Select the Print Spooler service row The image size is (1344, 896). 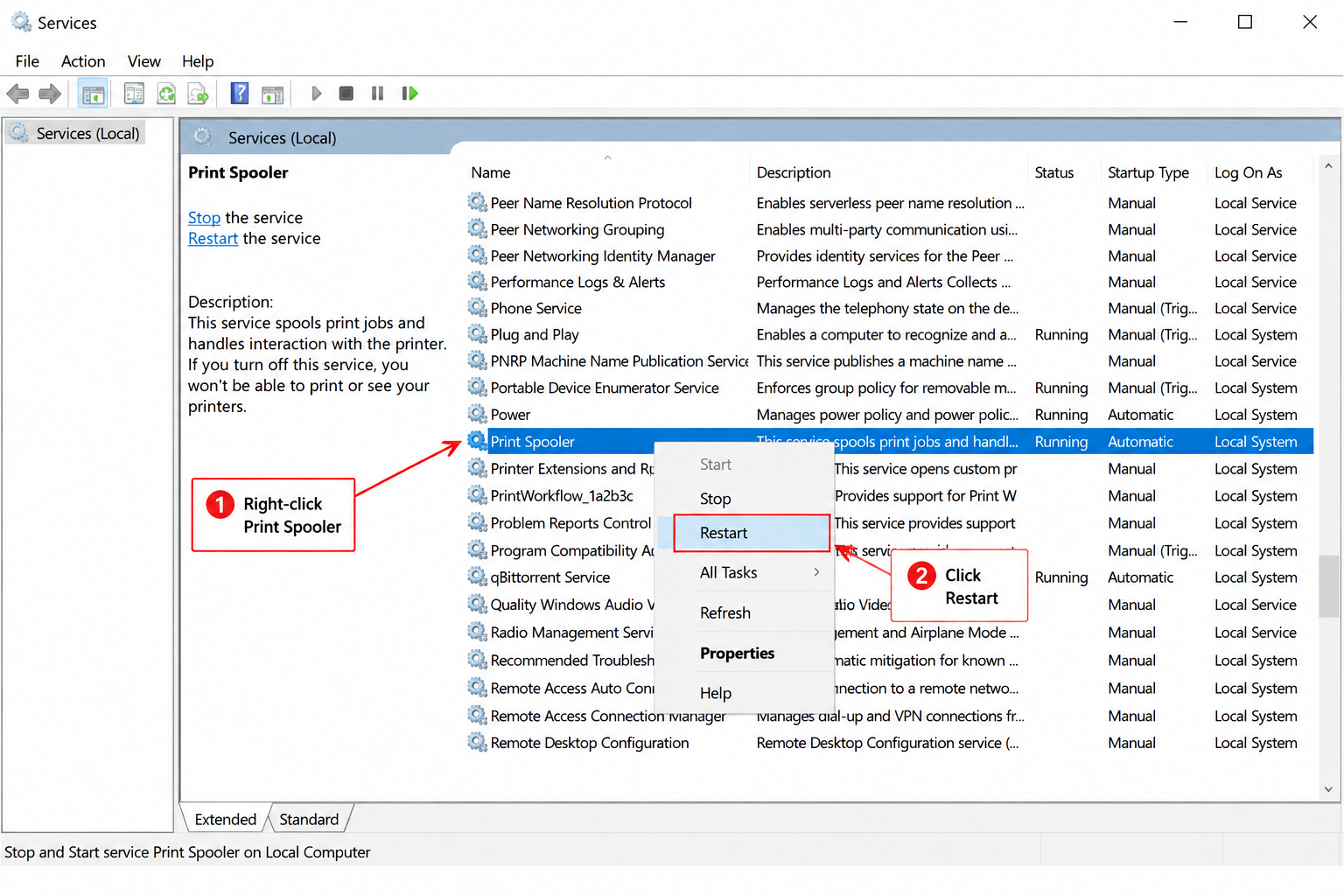pos(889,441)
